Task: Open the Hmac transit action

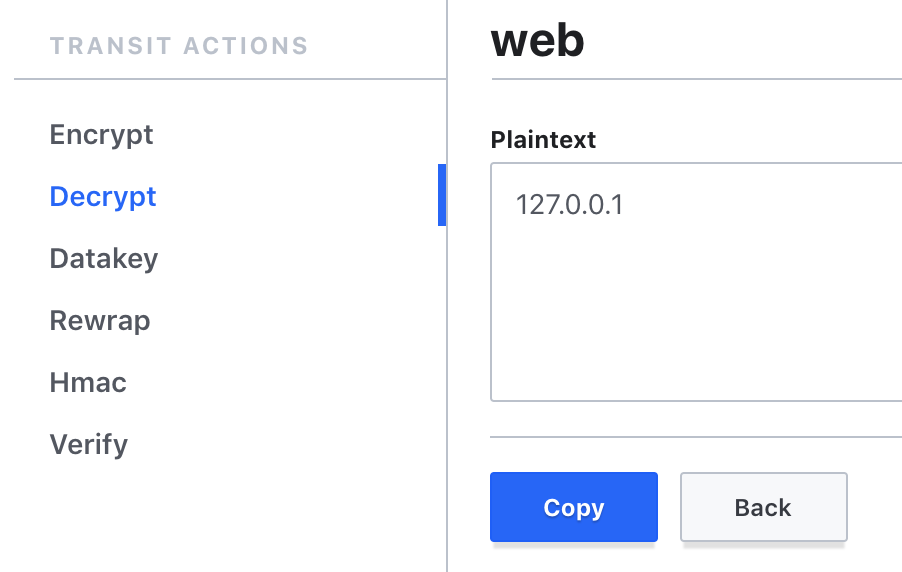Action: coord(88,383)
